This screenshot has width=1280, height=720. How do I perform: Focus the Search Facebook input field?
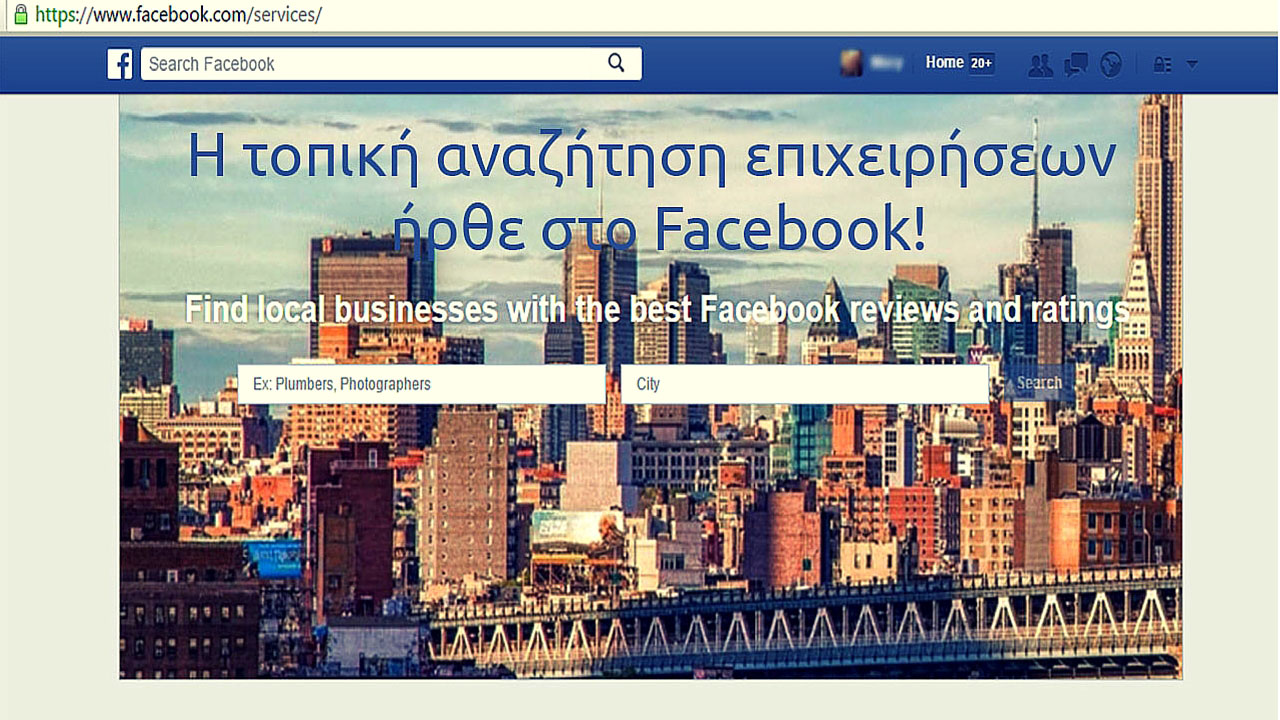370,64
